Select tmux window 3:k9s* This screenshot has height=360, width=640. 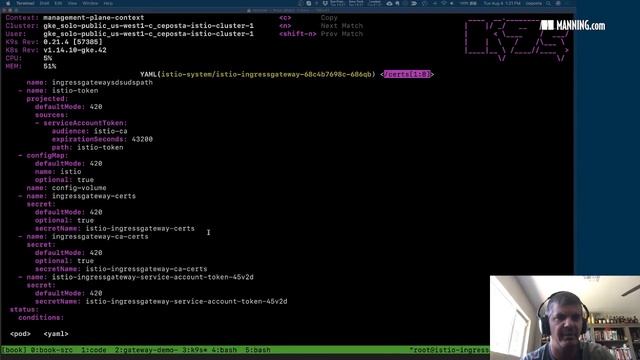[x=194, y=350]
